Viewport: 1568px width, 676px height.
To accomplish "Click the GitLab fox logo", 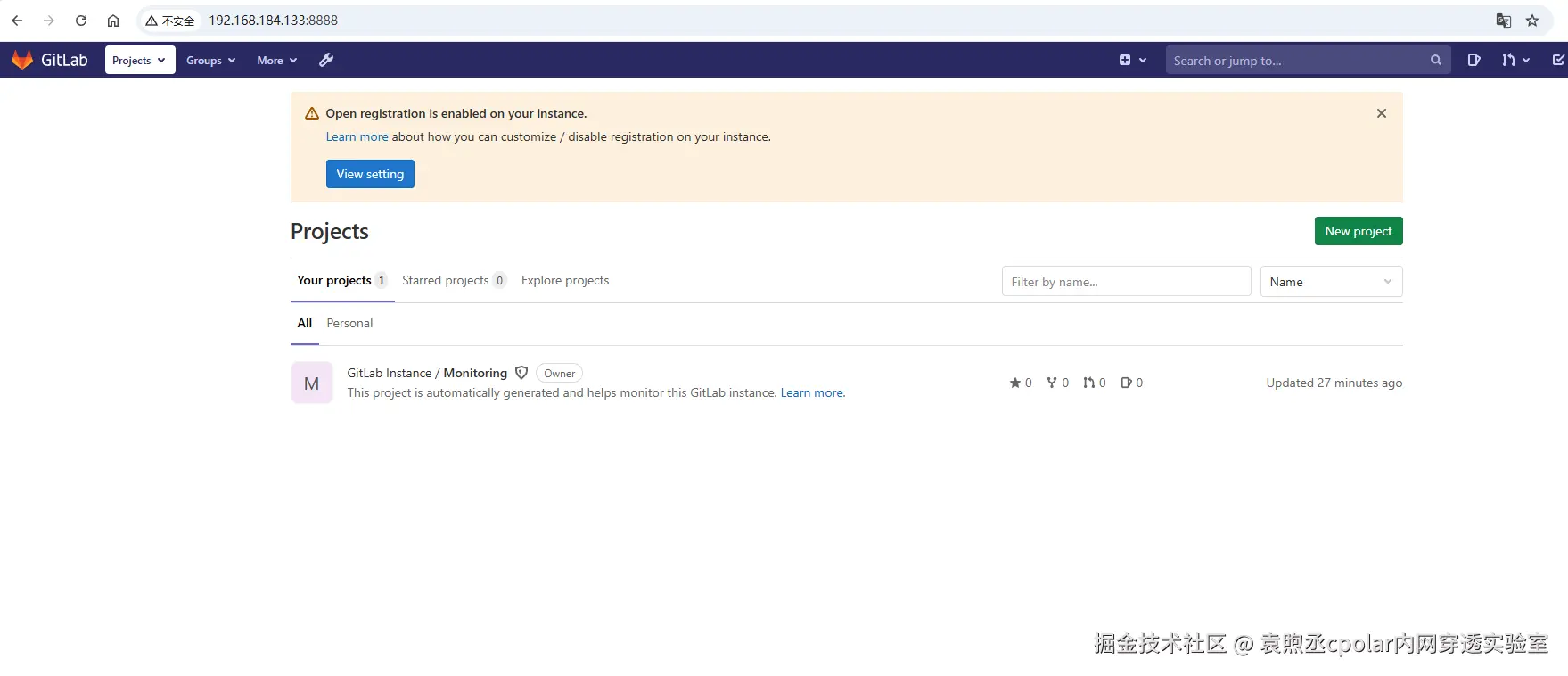I will click(x=22, y=60).
